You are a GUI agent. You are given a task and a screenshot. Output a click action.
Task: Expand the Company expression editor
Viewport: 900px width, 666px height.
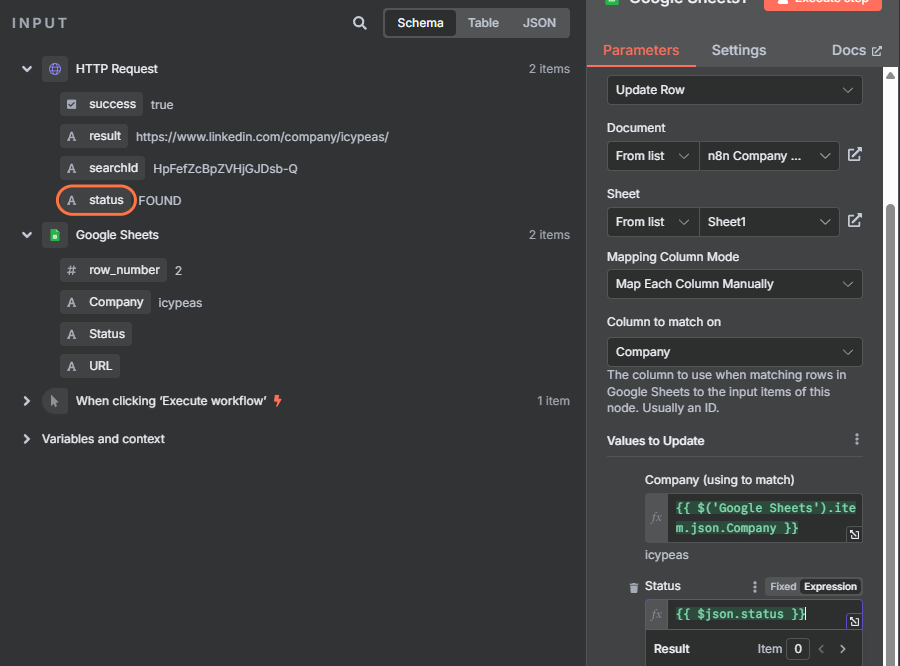(x=854, y=535)
